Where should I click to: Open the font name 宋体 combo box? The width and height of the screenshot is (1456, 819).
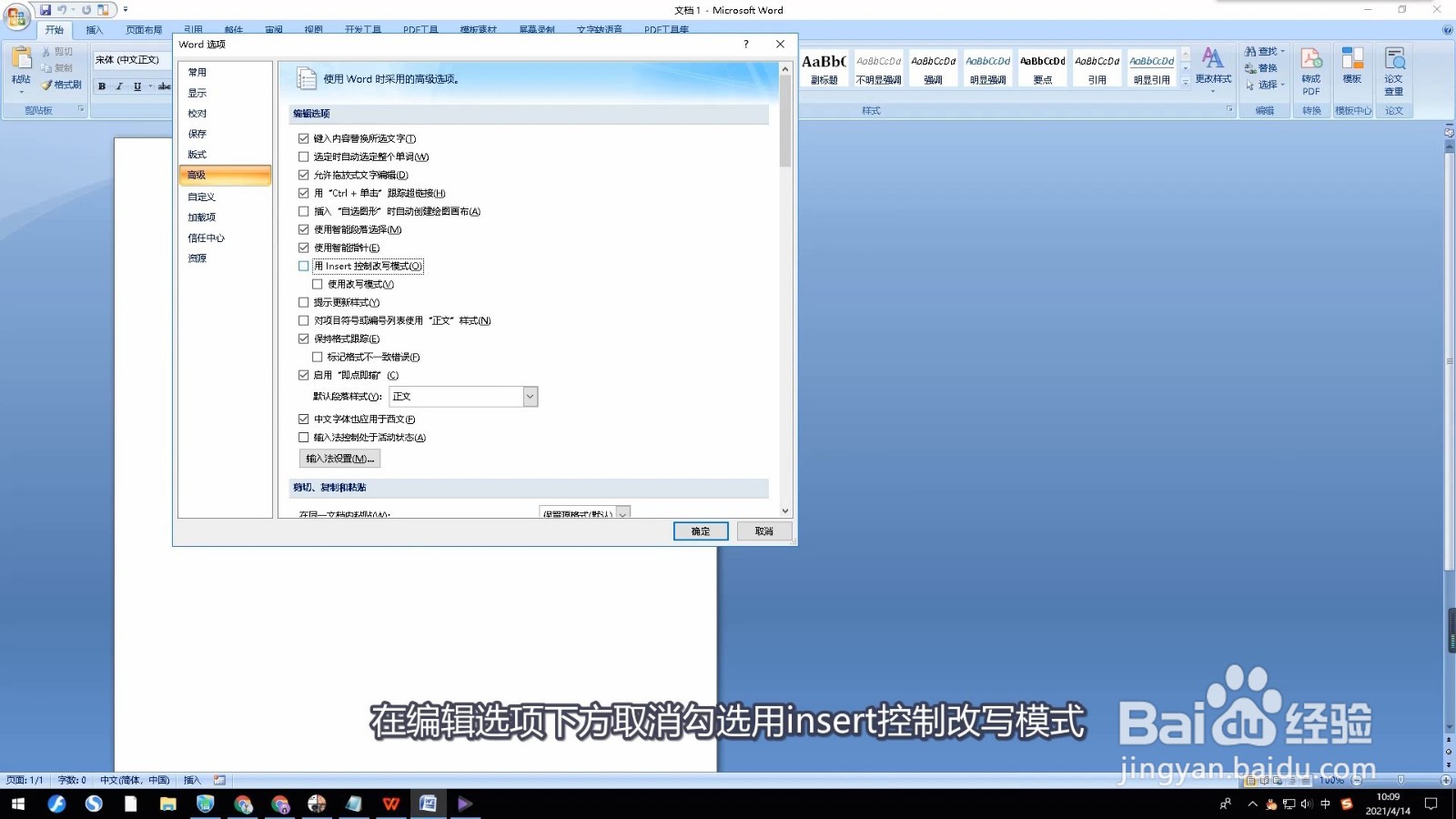(x=132, y=60)
